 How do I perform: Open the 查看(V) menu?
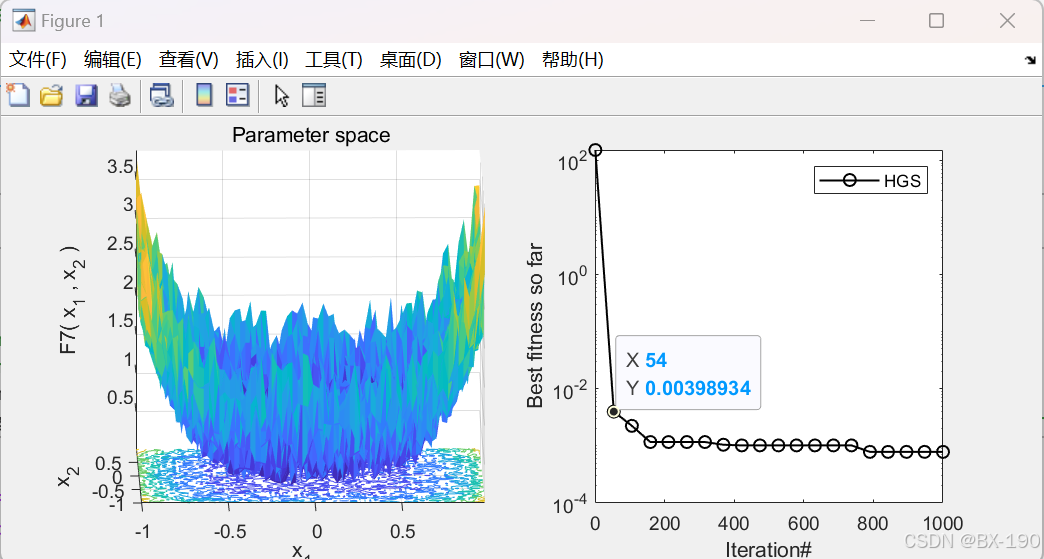pos(188,60)
